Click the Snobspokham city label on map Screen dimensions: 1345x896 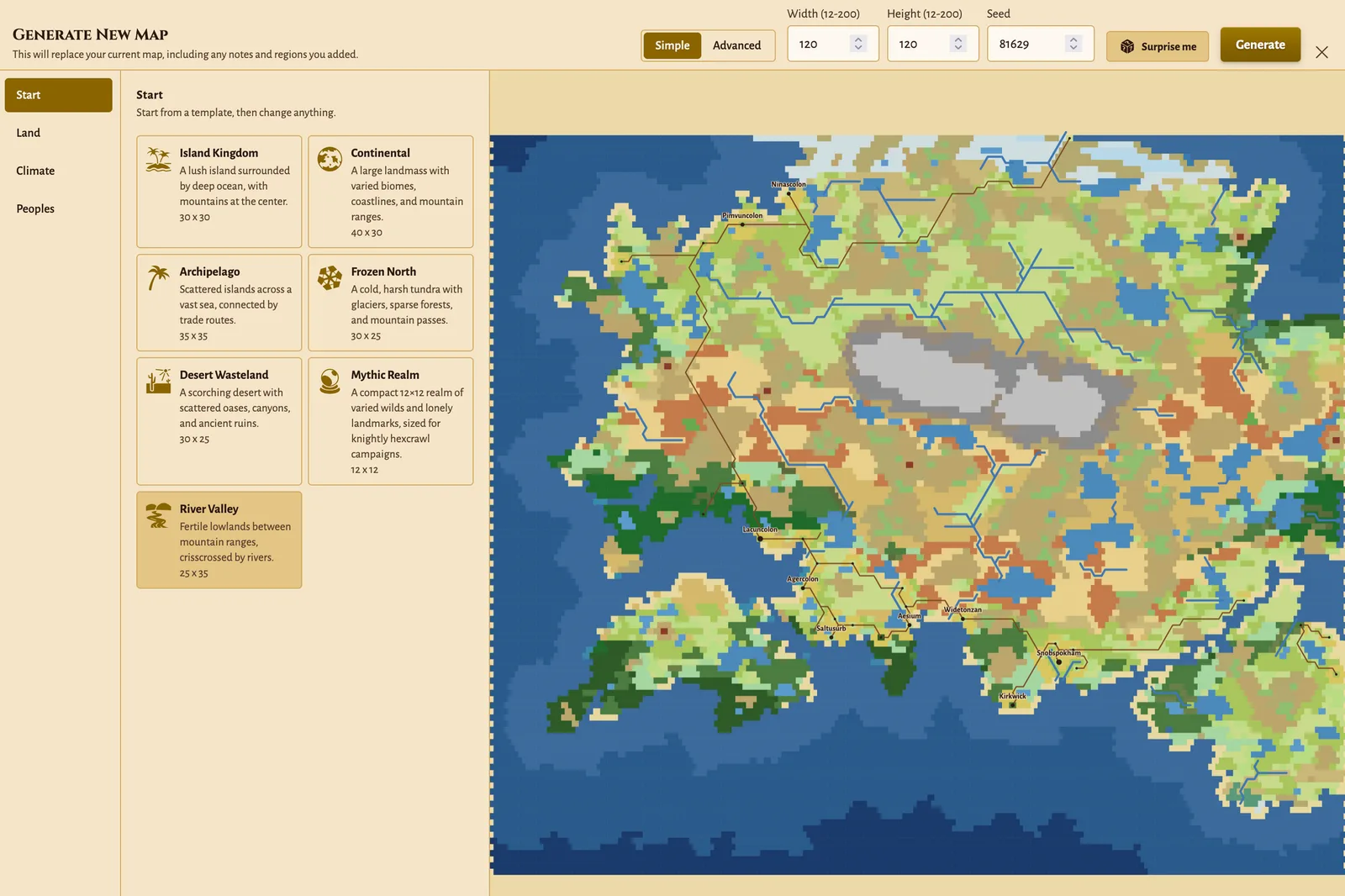(x=1058, y=653)
